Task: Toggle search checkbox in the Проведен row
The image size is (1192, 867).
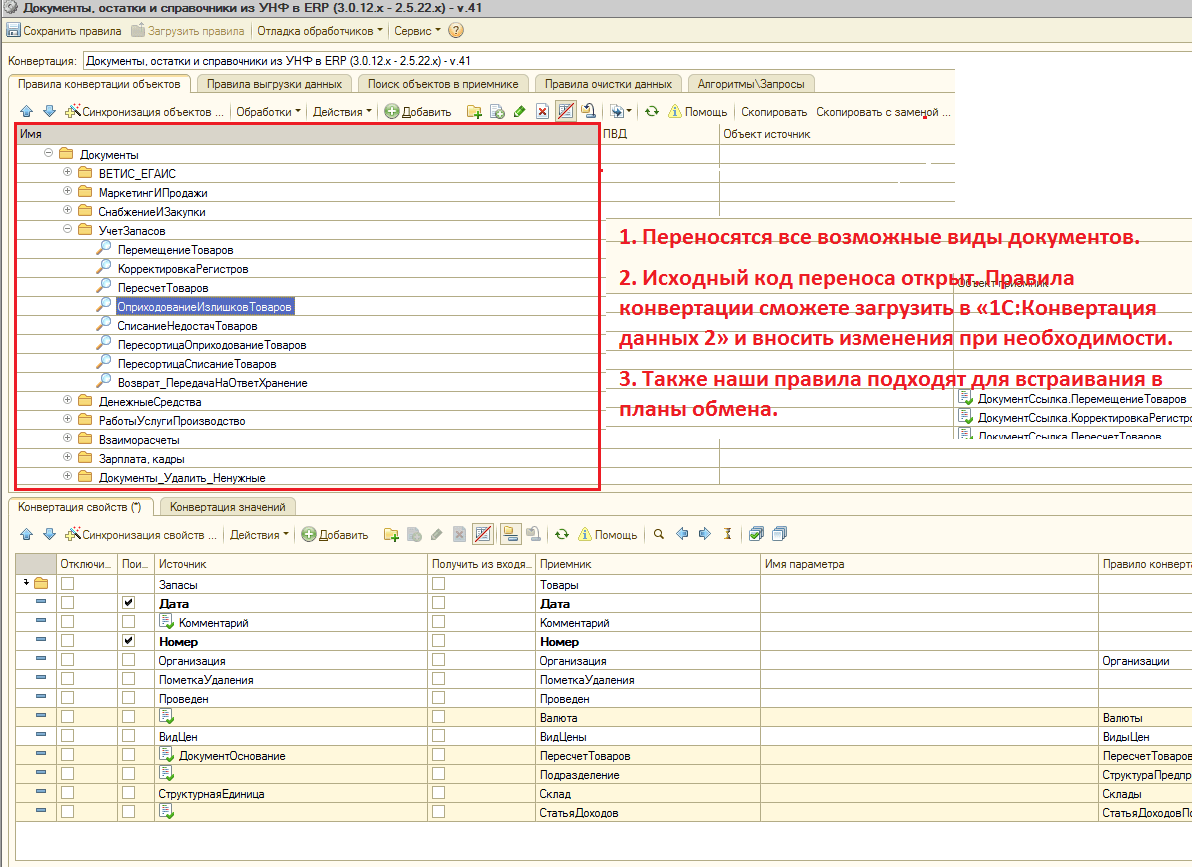Action: point(128,697)
